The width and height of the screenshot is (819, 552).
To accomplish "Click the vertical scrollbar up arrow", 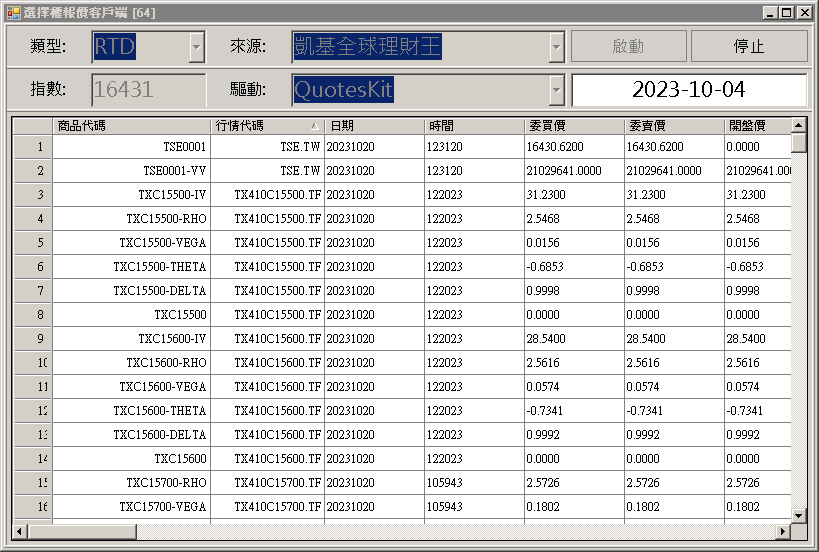I will click(x=799, y=125).
